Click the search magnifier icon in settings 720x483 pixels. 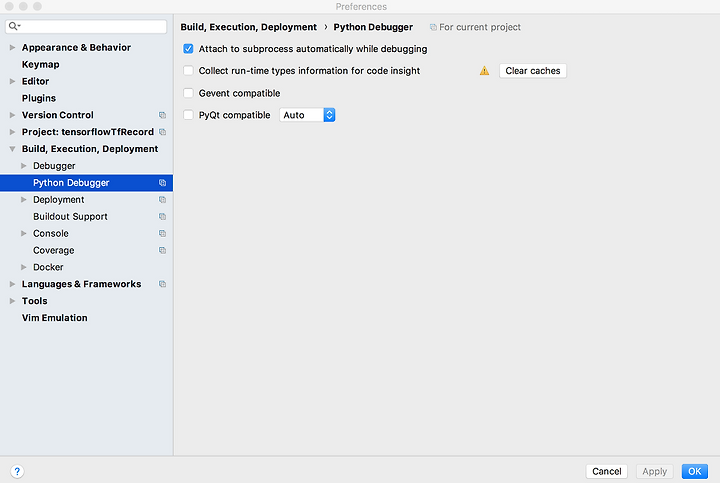(x=14, y=26)
